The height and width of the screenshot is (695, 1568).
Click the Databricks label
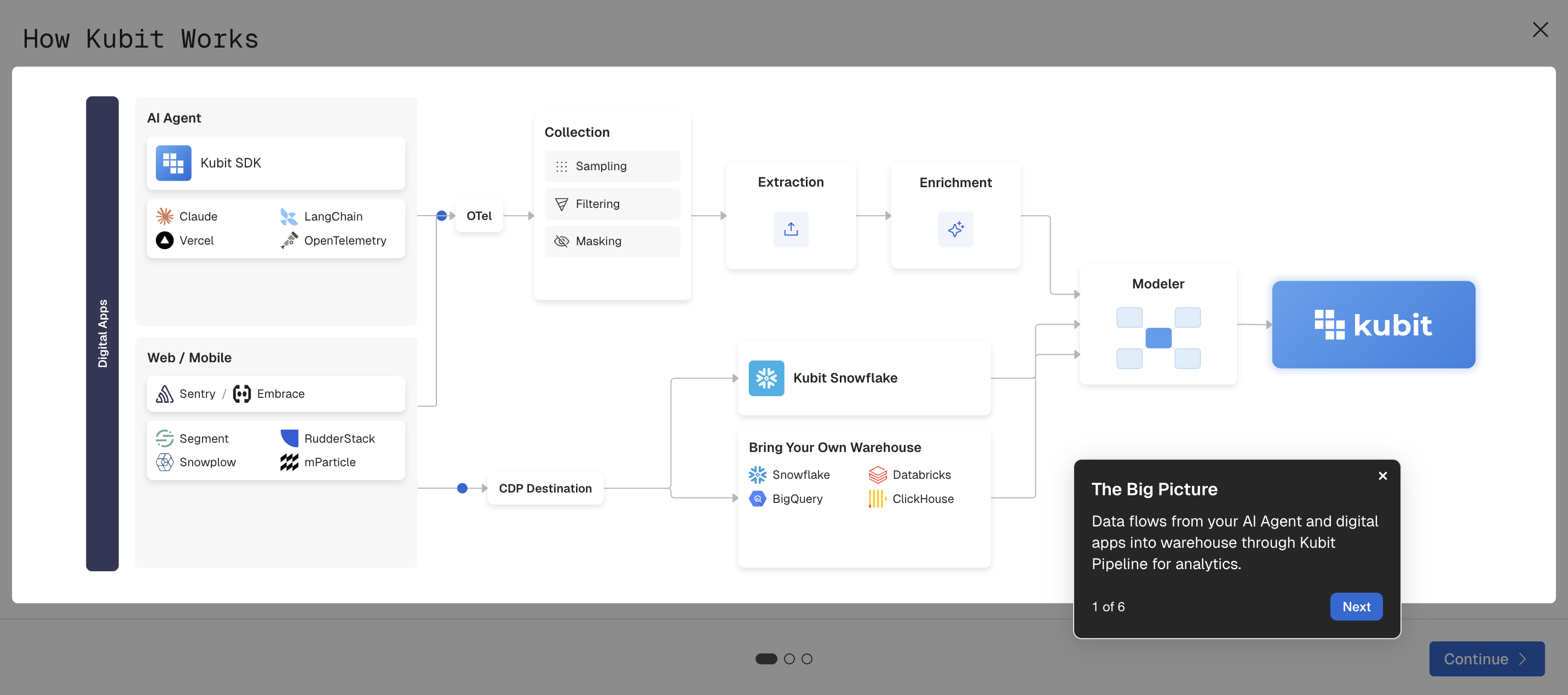point(921,474)
